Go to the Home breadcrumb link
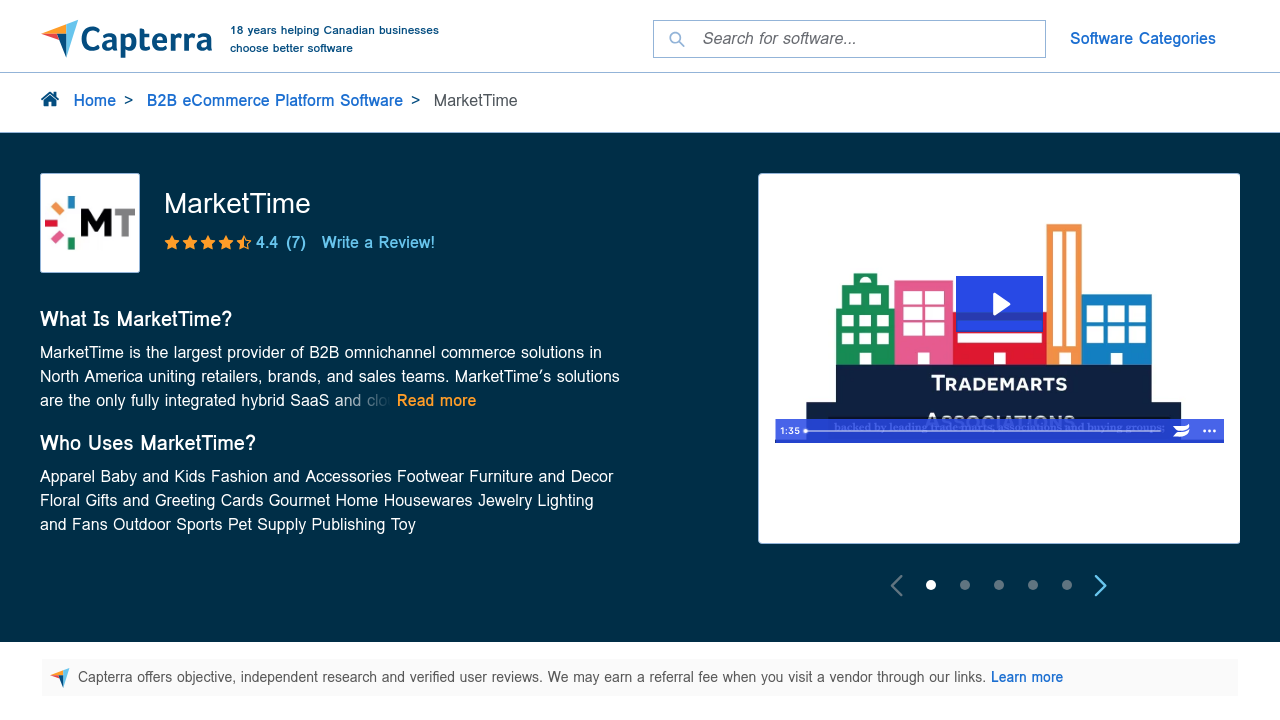The image size is (1280, 720). [95, 101]
